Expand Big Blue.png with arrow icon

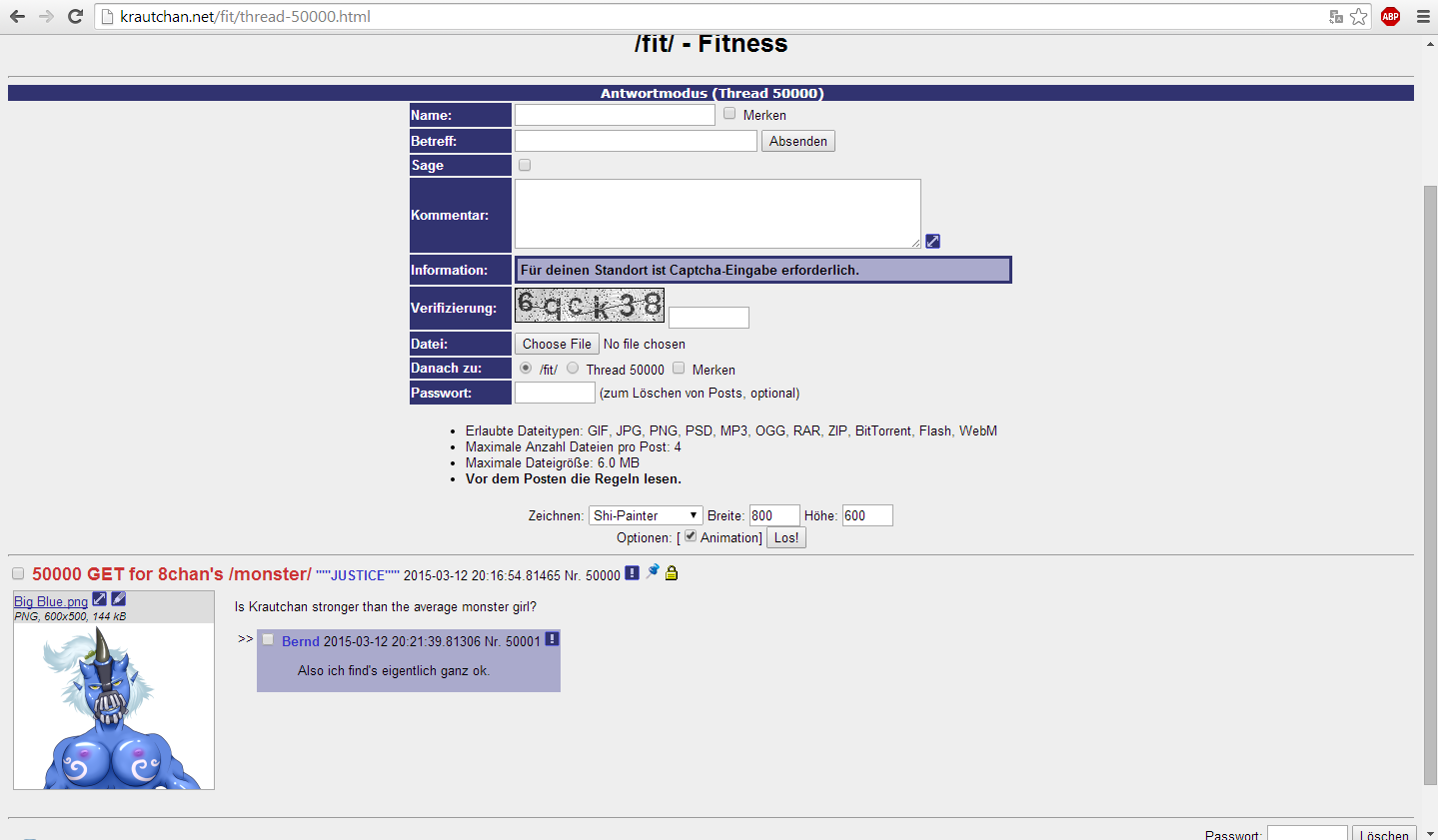pyautogui.click(x=99, y=599)
